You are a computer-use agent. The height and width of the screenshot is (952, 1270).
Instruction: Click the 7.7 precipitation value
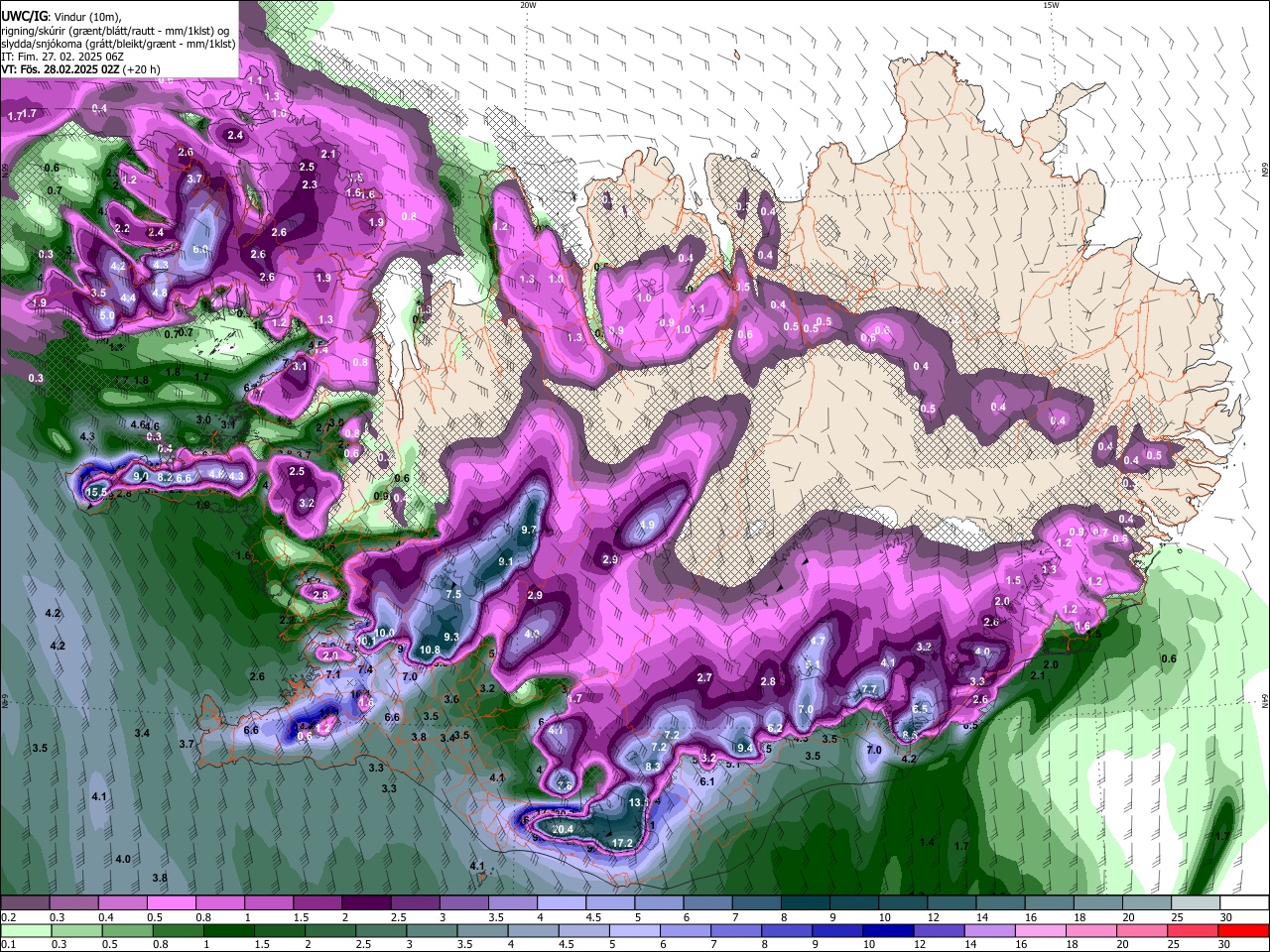(x=869, y=689)
